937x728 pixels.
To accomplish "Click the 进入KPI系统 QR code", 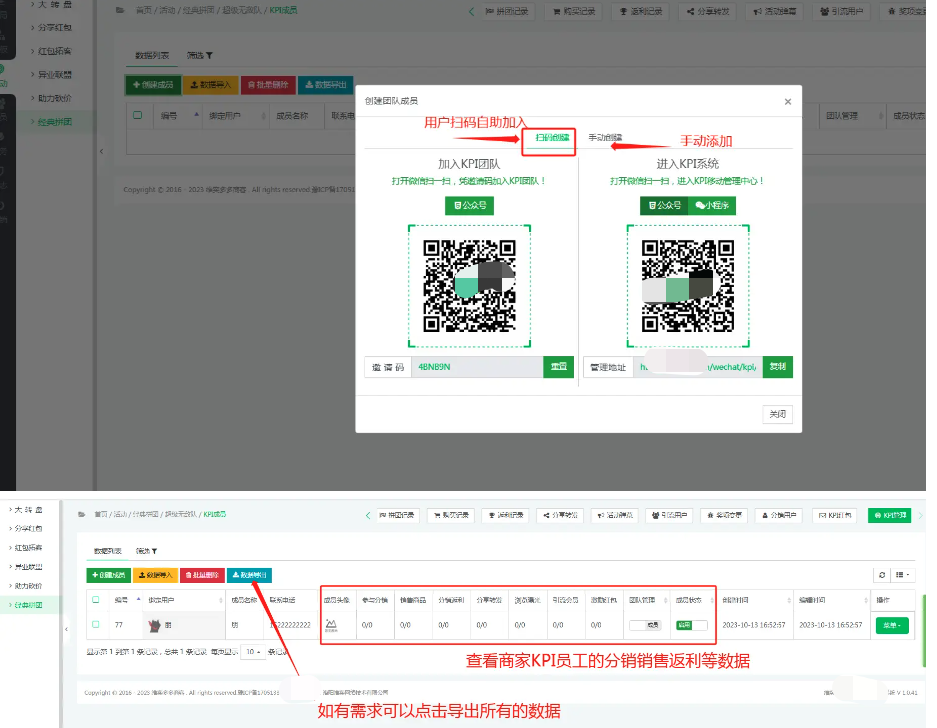I will (x=688, y=286).
